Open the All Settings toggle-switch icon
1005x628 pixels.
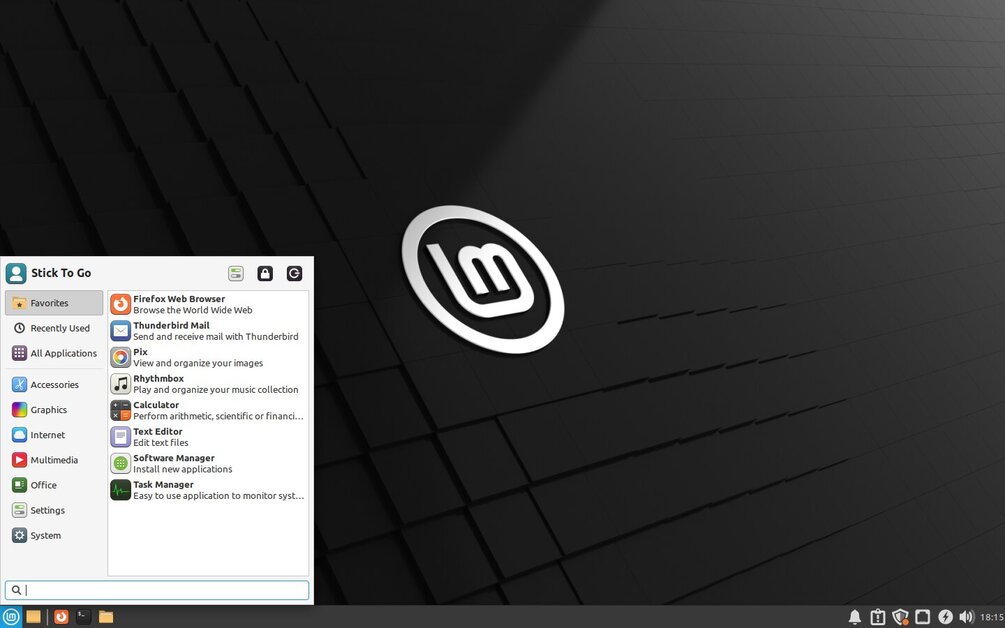coord(236,274)
